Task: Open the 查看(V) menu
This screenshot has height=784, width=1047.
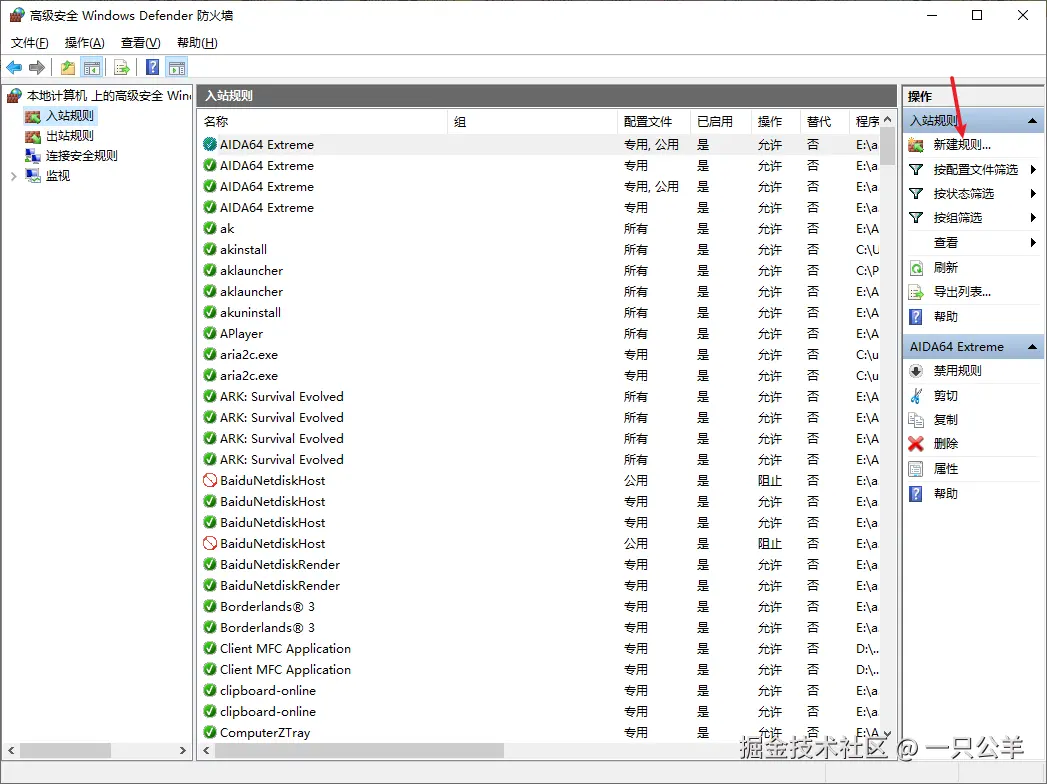Action: (140, 43)
